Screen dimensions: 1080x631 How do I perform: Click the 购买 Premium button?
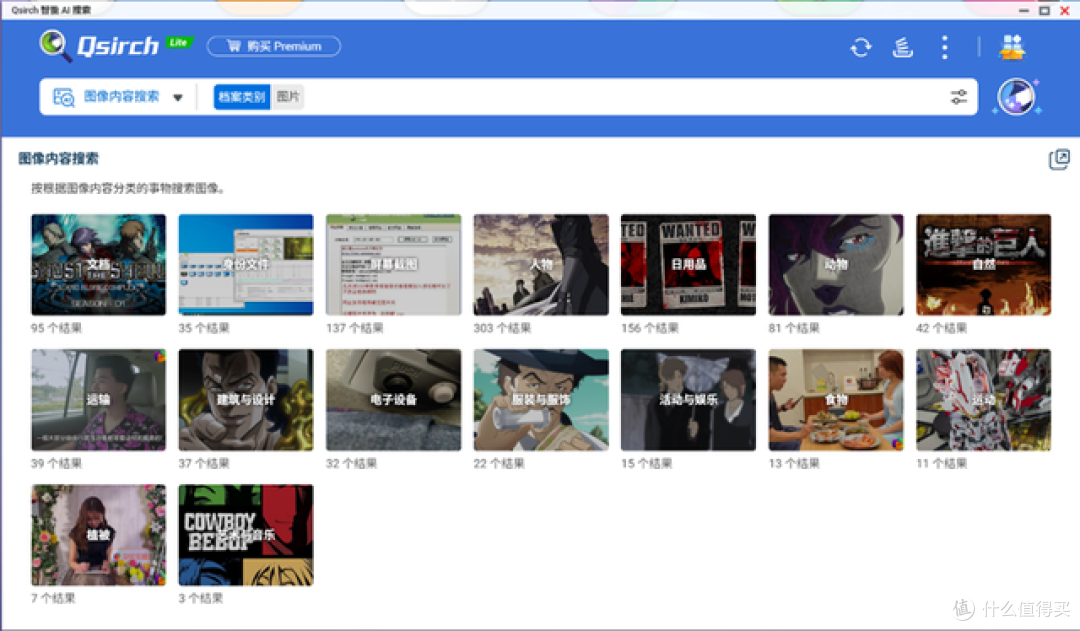tap(273, 46)
